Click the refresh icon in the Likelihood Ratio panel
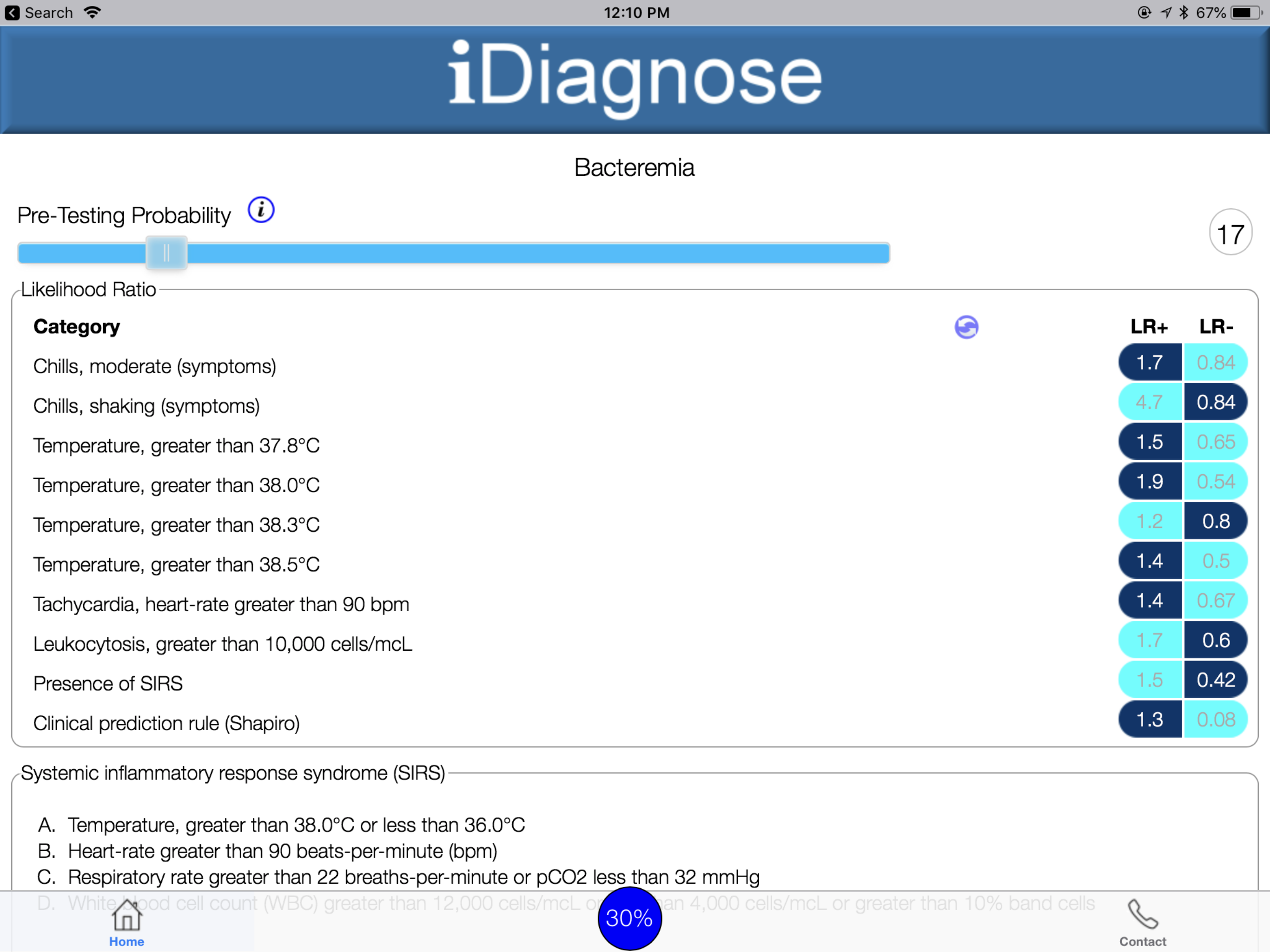Viewport: 1270px width, 952px height. (x=966, y=326)
